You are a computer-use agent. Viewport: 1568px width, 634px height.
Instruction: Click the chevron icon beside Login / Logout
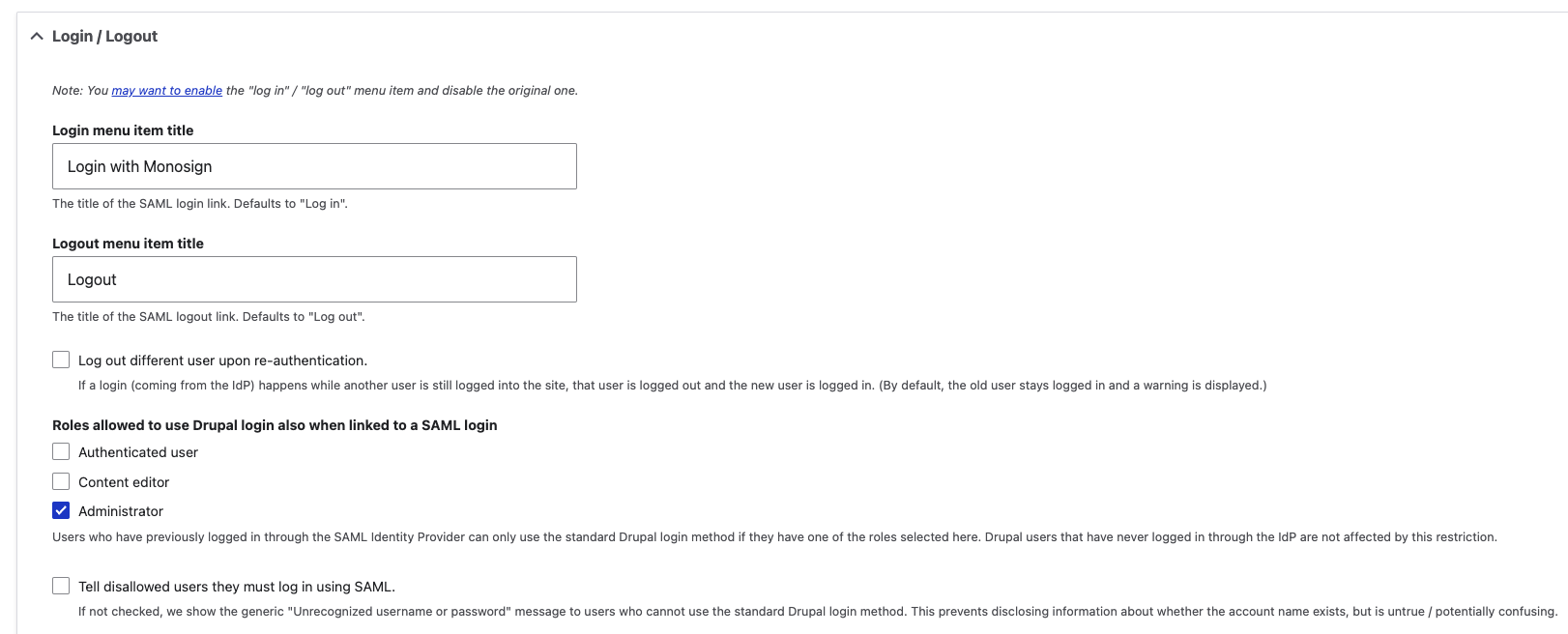point(37,36)
